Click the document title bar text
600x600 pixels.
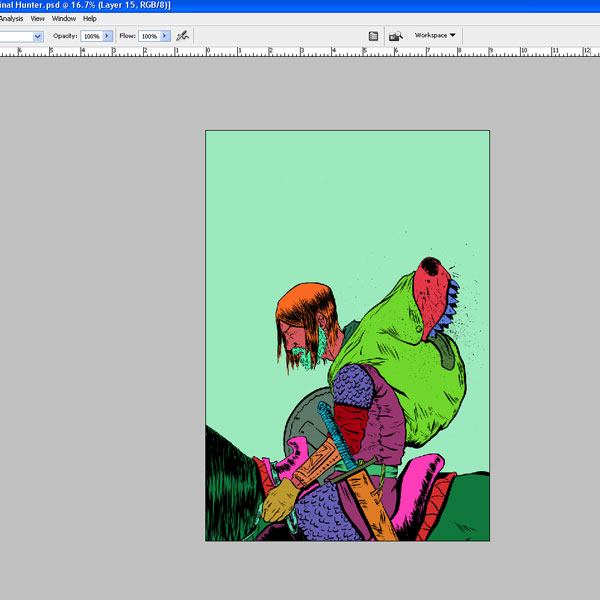pyautogui.click(x=85, y=5)
